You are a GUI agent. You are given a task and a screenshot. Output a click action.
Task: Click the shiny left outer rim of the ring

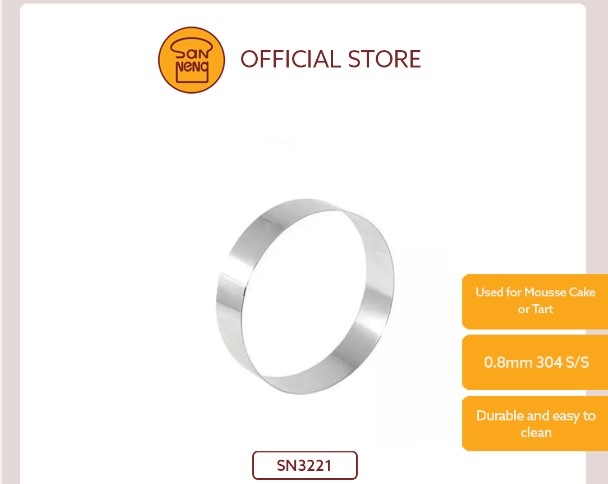point(229,295)
